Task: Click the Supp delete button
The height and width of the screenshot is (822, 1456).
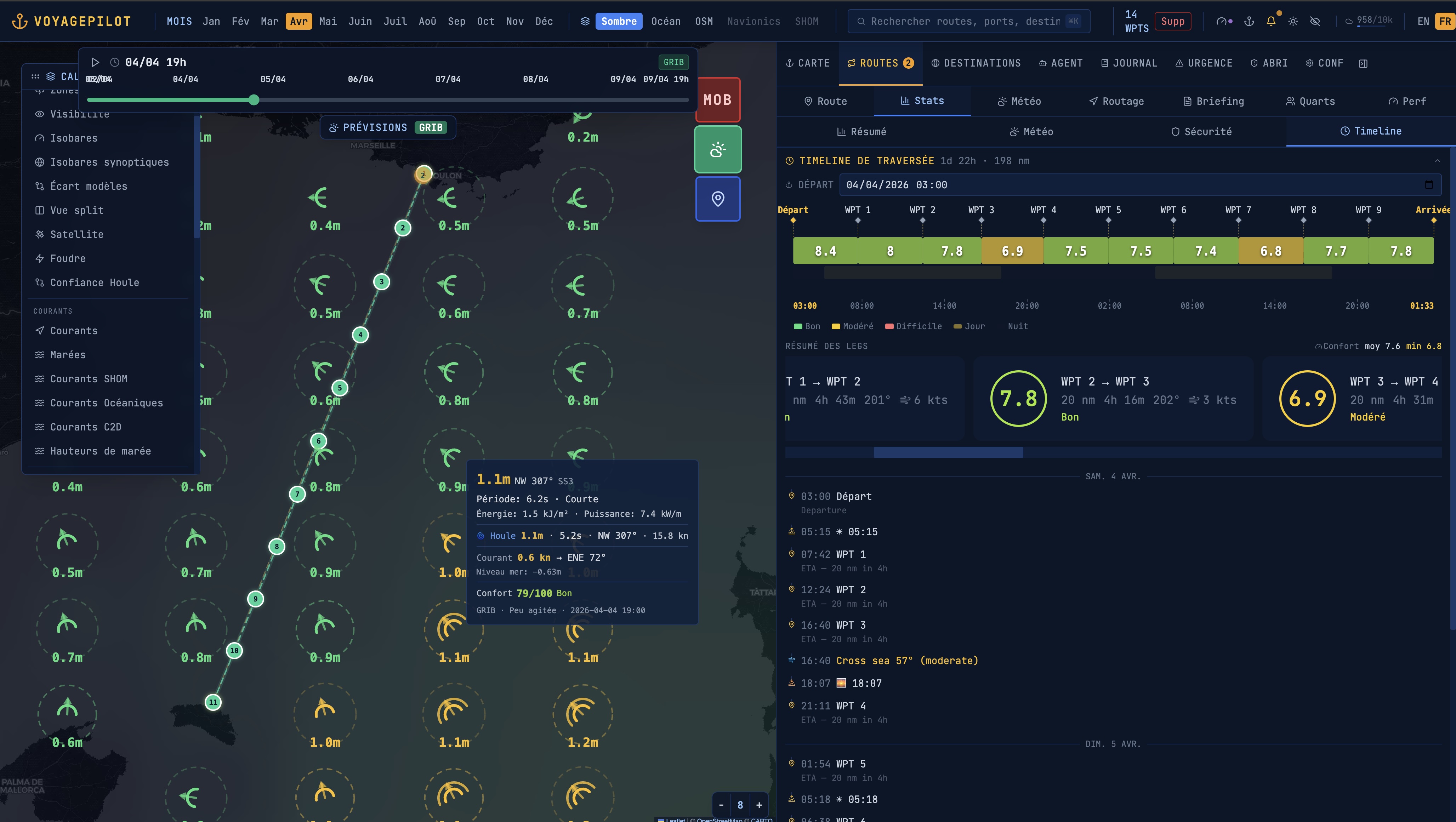Action: pyautogui.click(x=1173, y=22)
